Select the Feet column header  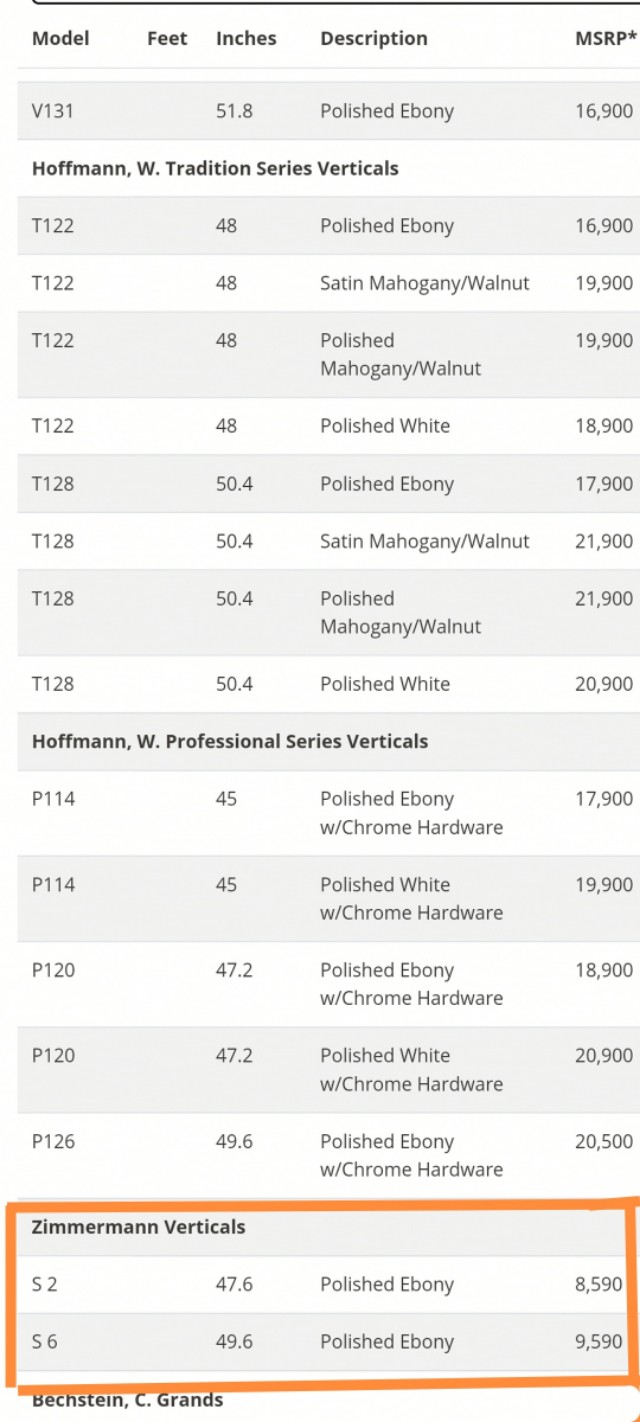[x=167, y=39]
